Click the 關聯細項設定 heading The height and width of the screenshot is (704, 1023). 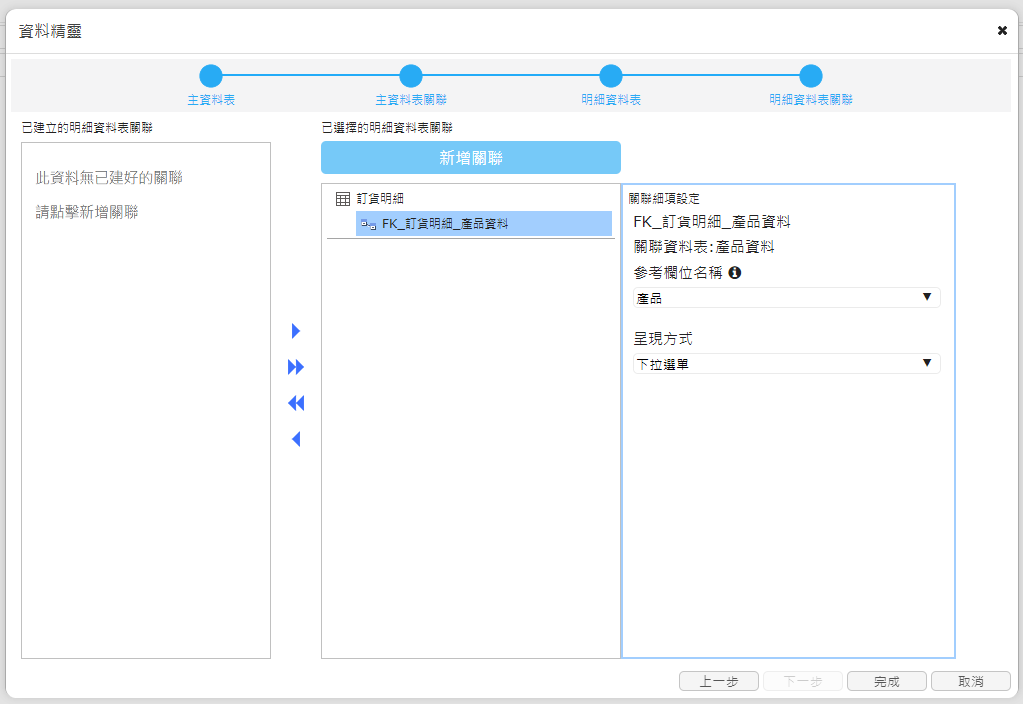tap(664, 198)
